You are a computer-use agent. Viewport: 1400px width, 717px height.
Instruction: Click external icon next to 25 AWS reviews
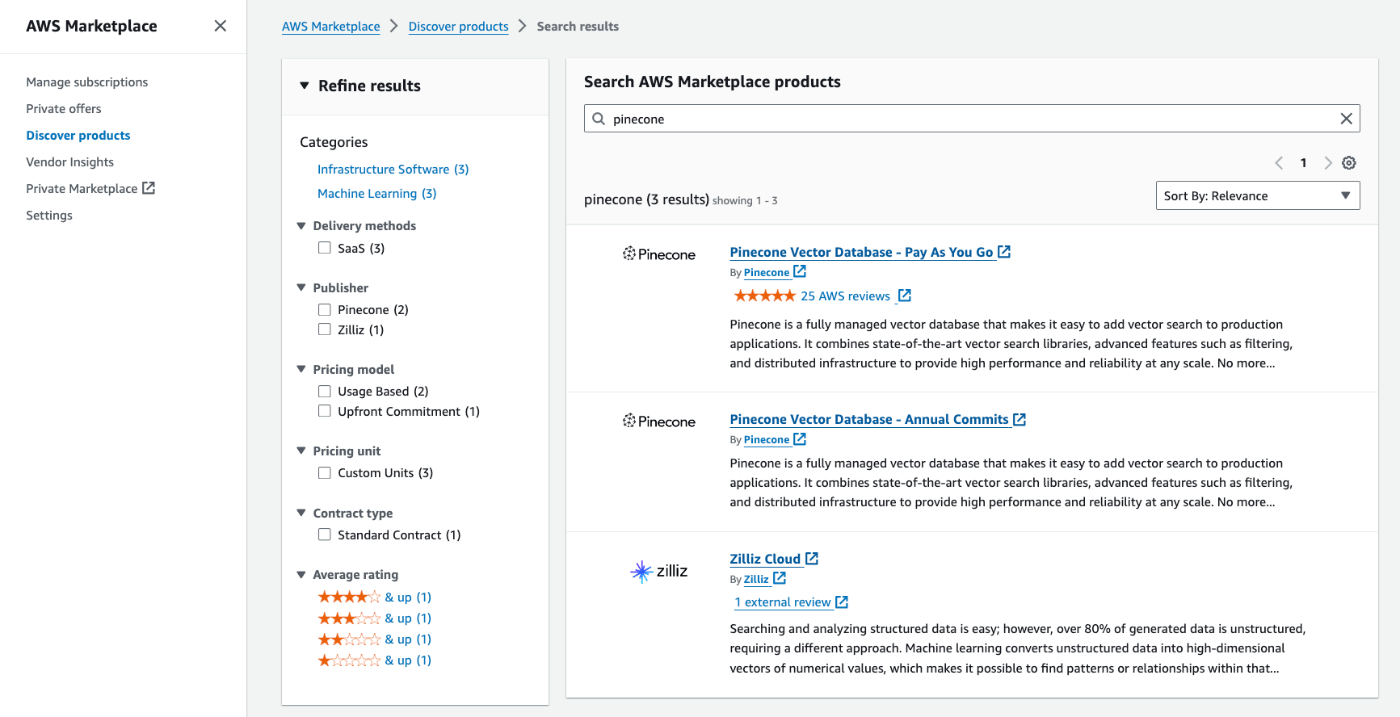904,296
